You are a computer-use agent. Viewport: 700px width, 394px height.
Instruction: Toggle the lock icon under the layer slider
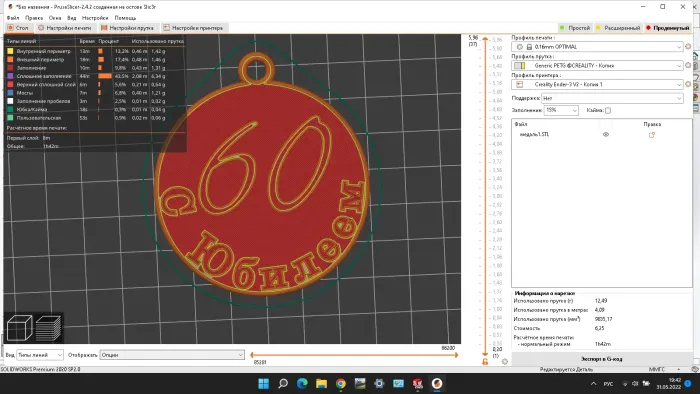coord(485,361)
